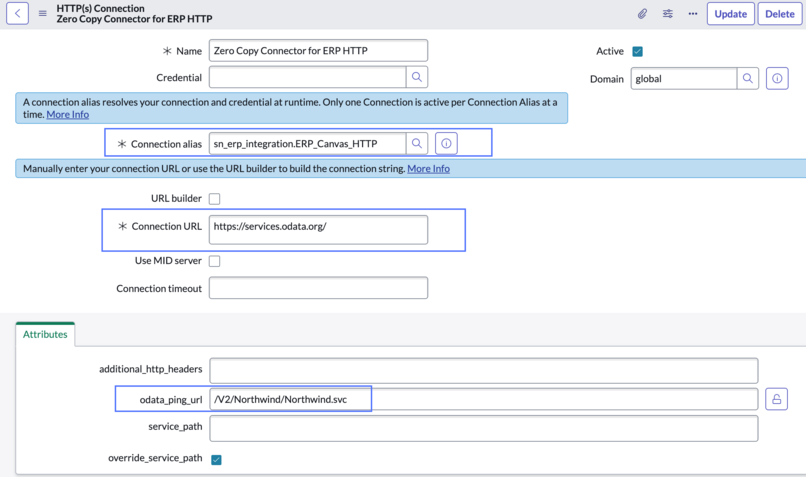This screenshot has width=806, height=477.
Task: Click the Update button
Action: [x=730, y=14]
